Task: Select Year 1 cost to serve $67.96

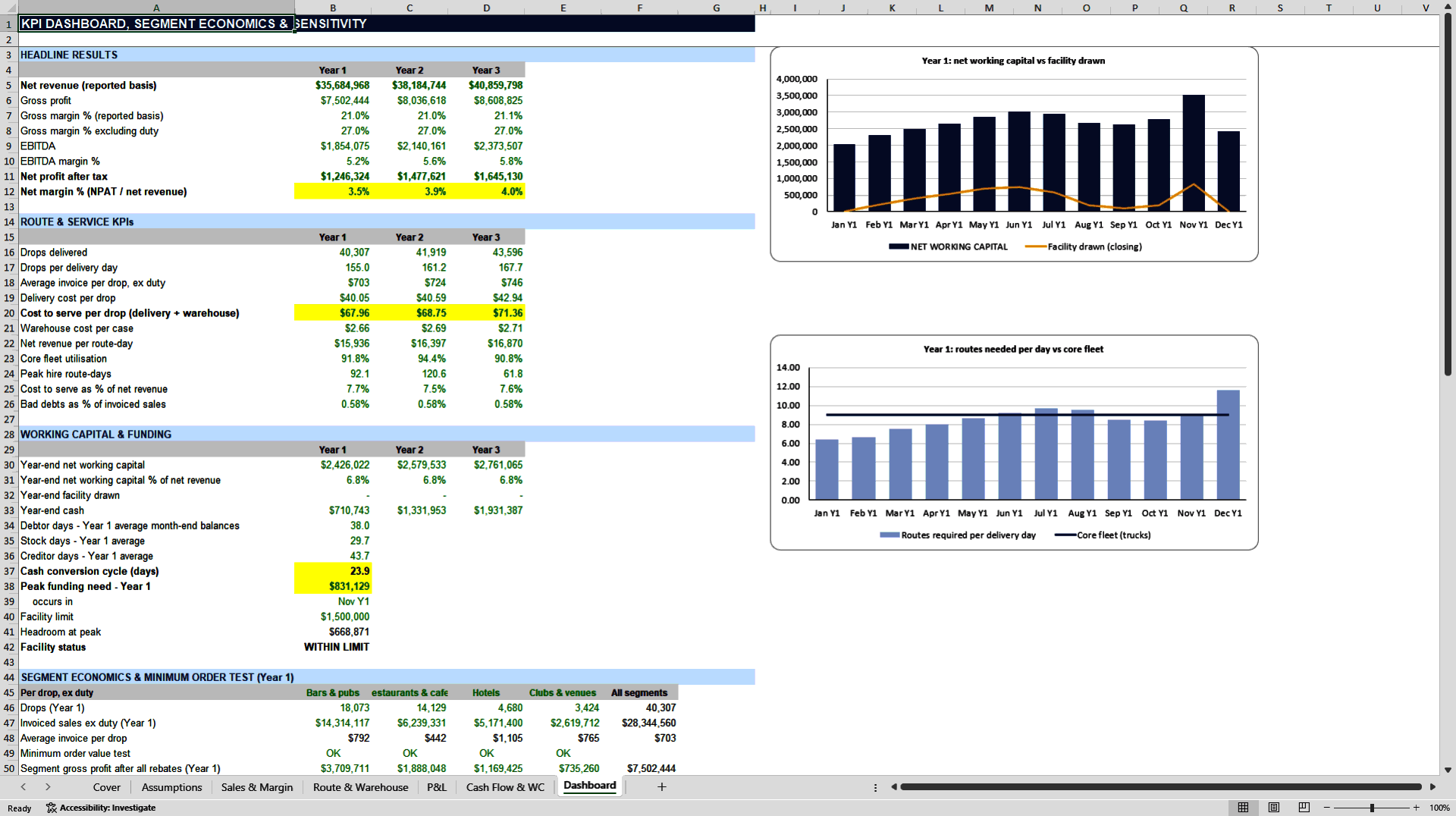Action: (333, 312)
